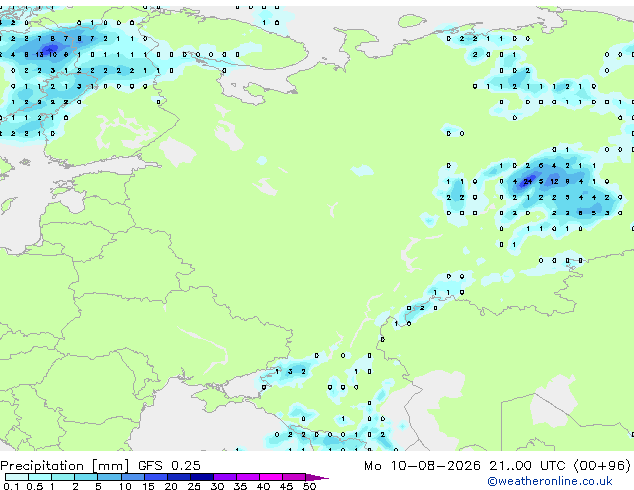The width and height of the screenshot is (634, 490).
Task: Click the 45–50 mm legend swatch
Action: point(294,477)
